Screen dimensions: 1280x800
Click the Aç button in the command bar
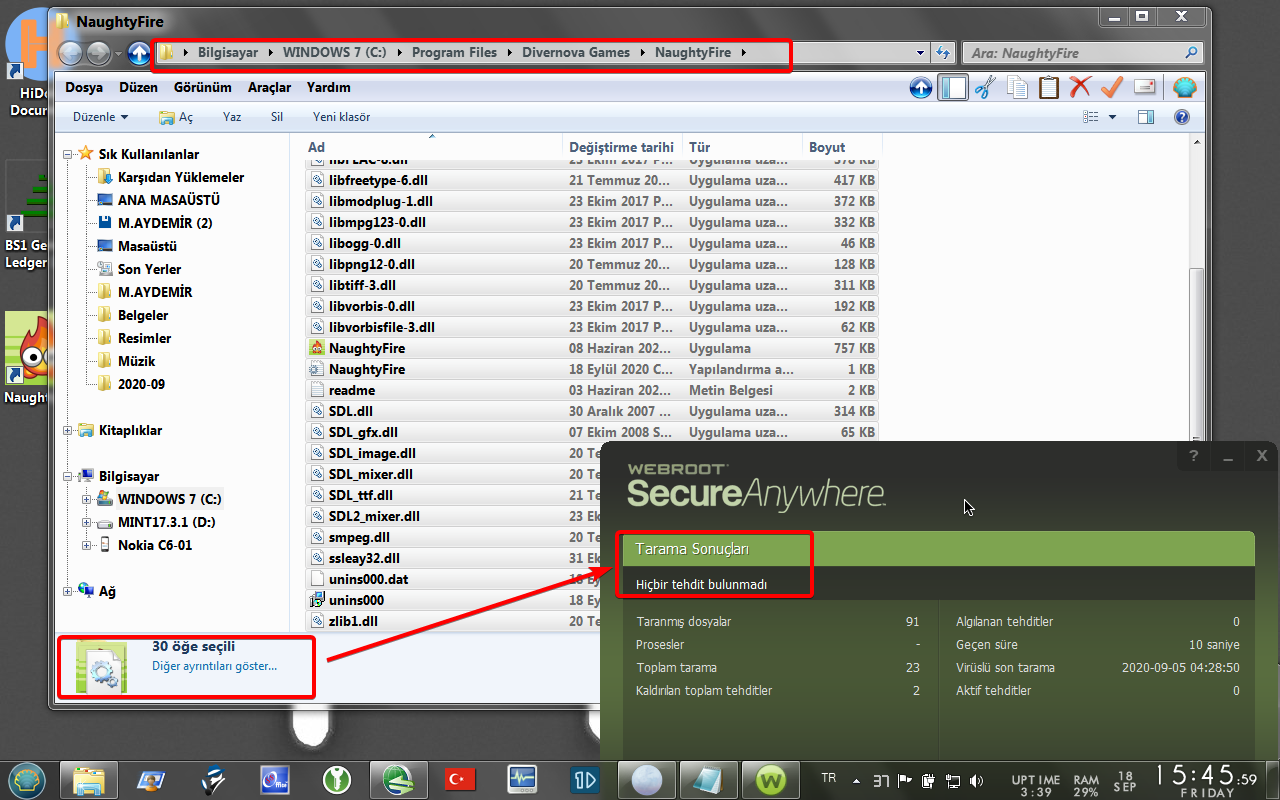point(176,117)
